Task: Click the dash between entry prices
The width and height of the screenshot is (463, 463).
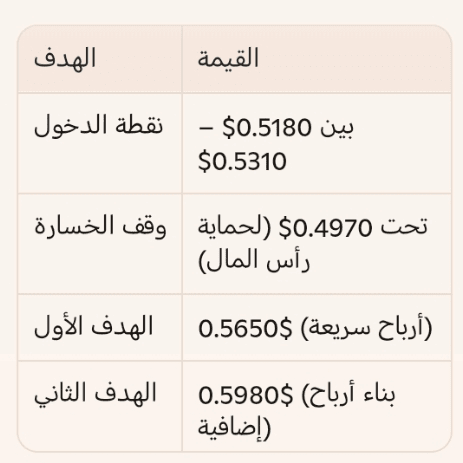Action: coord(205,128)
